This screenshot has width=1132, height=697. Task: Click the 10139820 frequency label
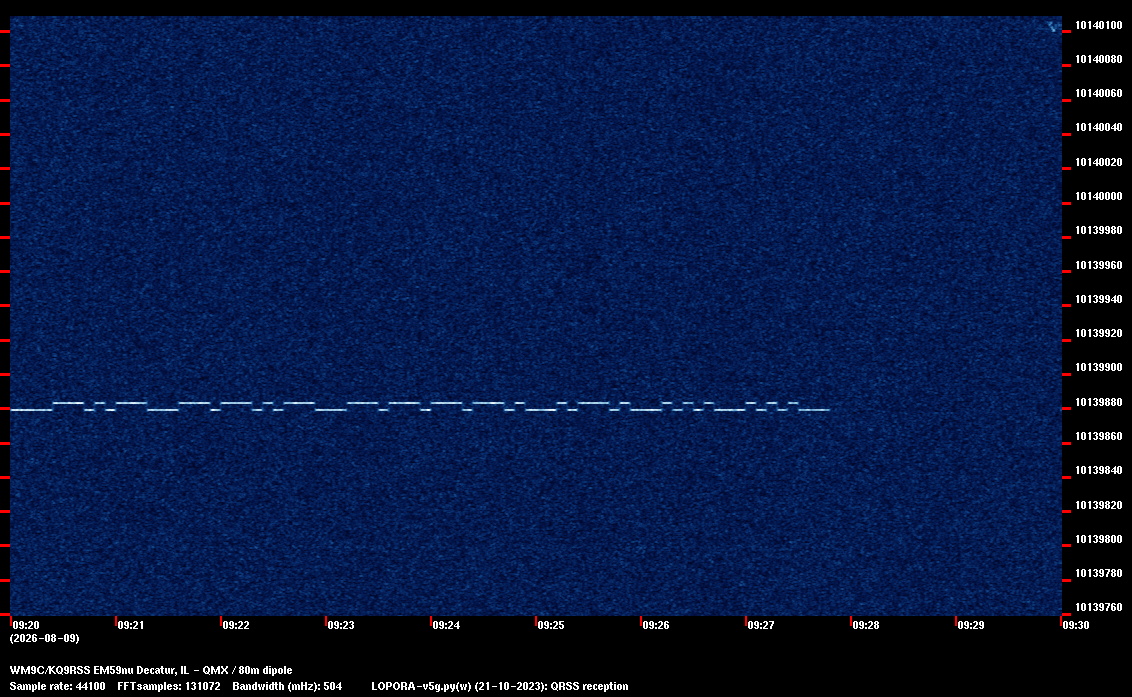[x=1098, y=505]
